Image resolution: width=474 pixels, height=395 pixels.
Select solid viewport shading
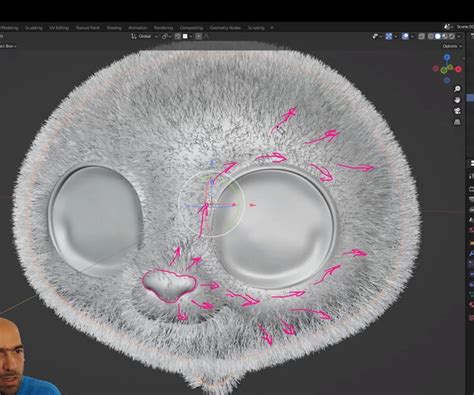[x=438, y=36]
